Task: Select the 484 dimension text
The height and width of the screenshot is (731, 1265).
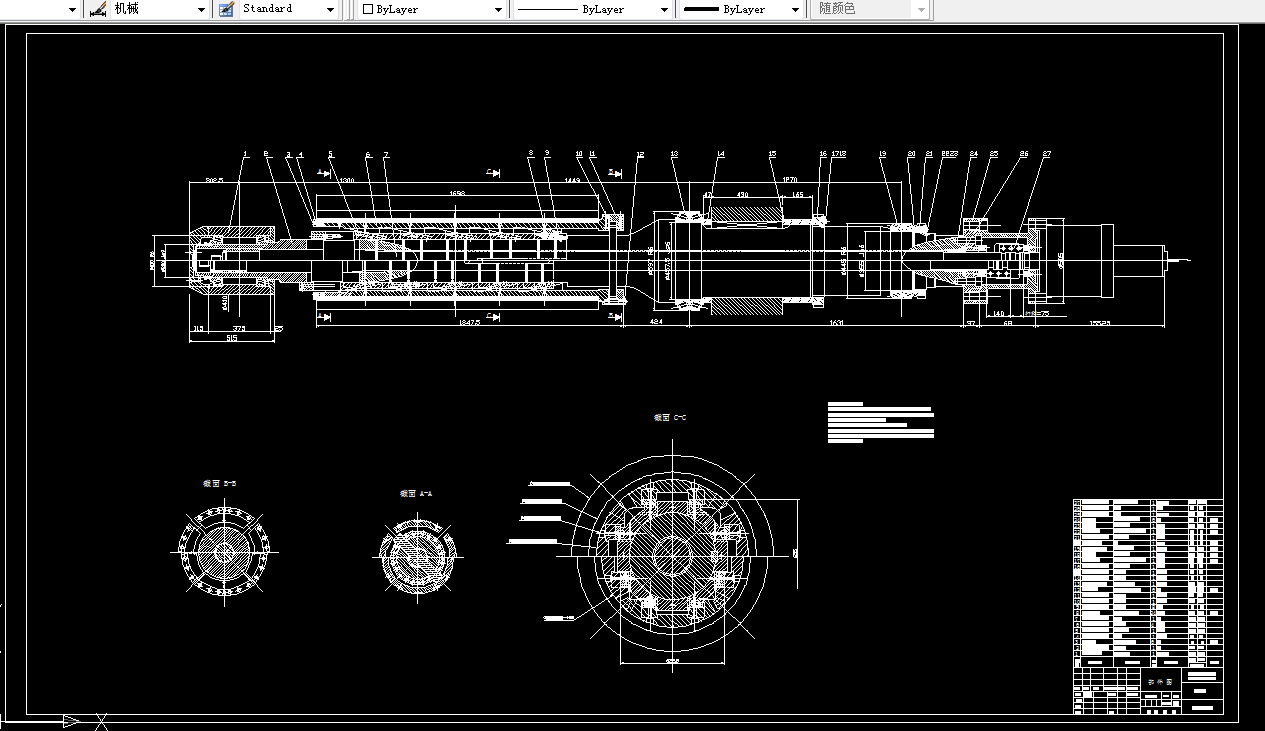Action: (x=657, y=322)
